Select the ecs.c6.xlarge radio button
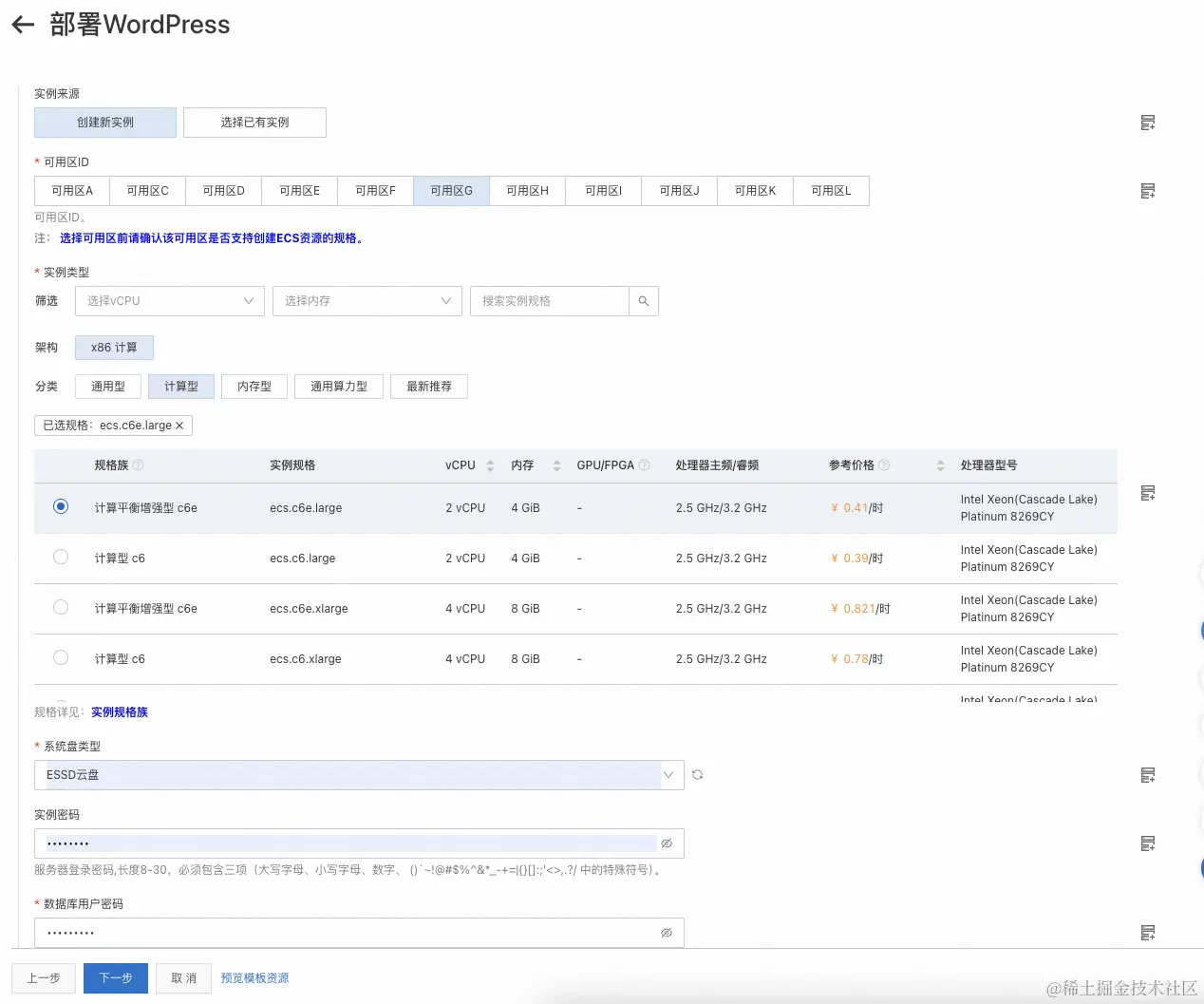The height and width of the screenshot is (1004, 1204). point(61,657)
